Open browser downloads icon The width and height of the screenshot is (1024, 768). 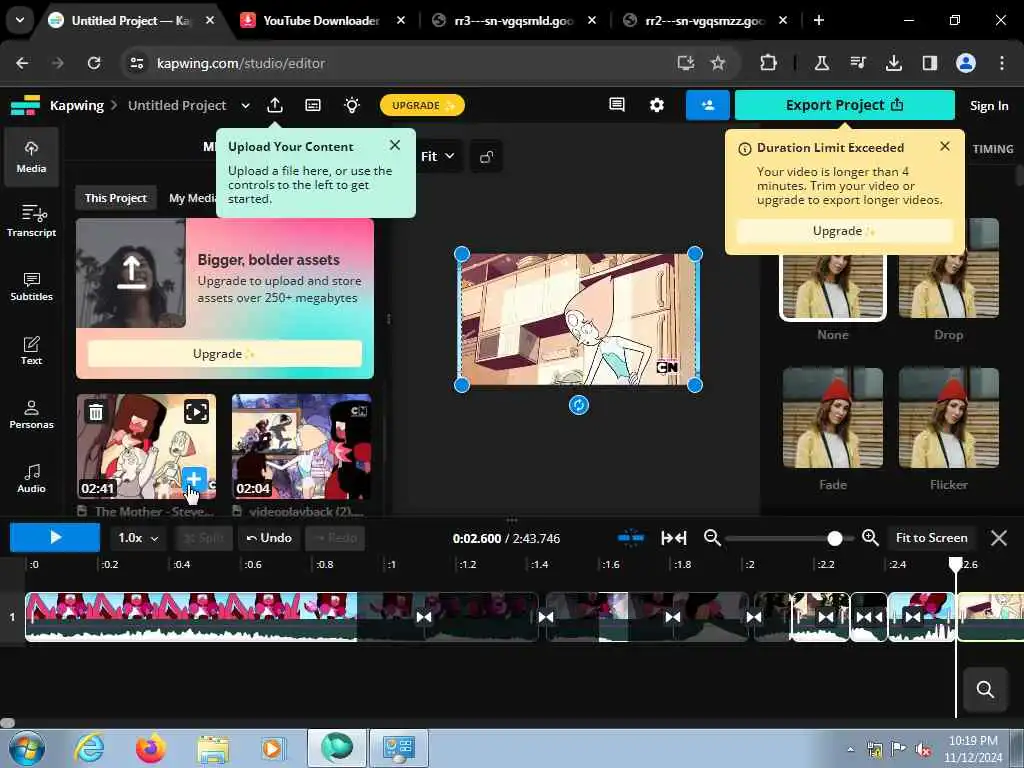point(893,63)
